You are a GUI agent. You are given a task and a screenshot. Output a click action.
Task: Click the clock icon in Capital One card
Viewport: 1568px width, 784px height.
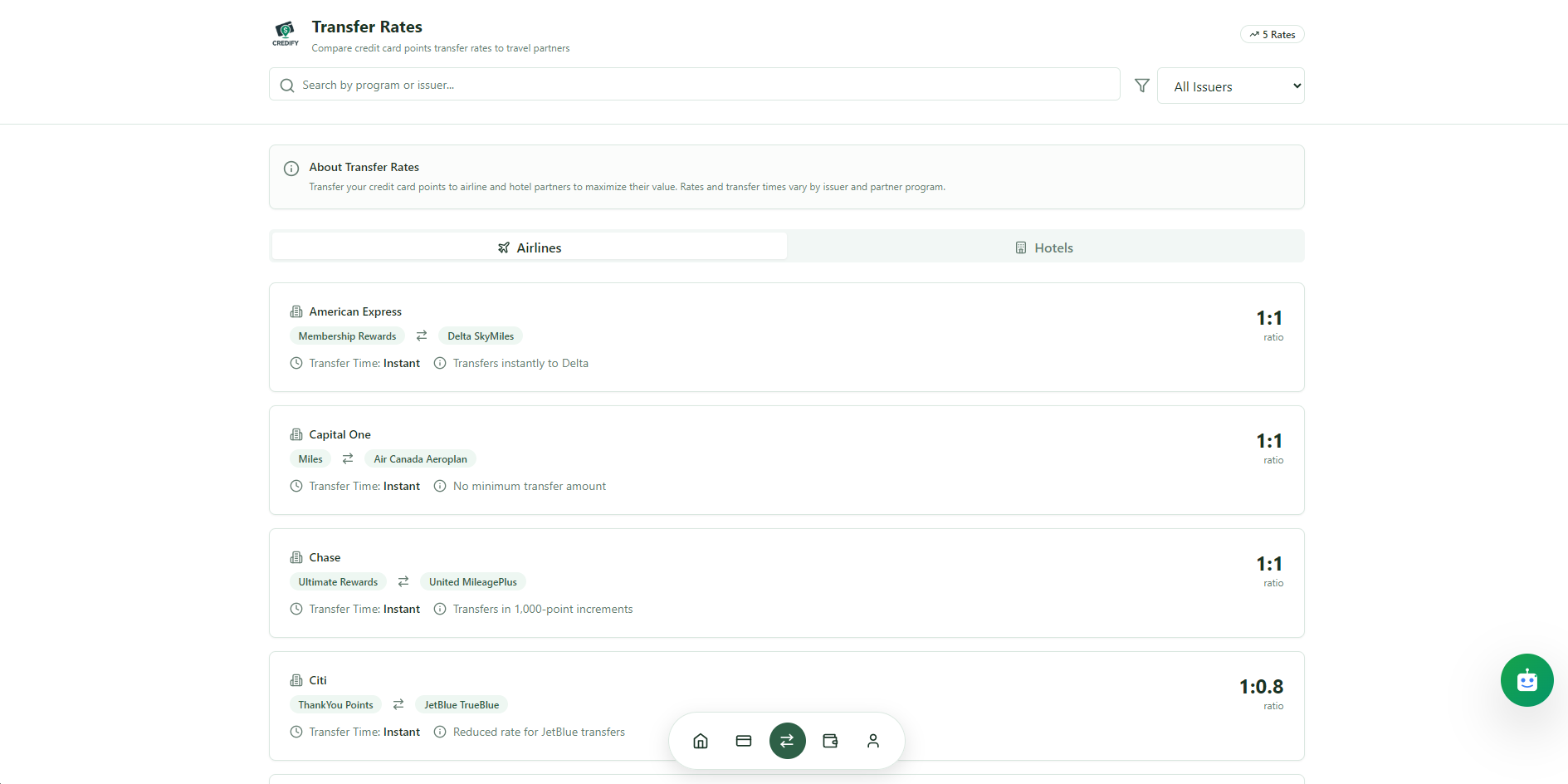[296, 486]
